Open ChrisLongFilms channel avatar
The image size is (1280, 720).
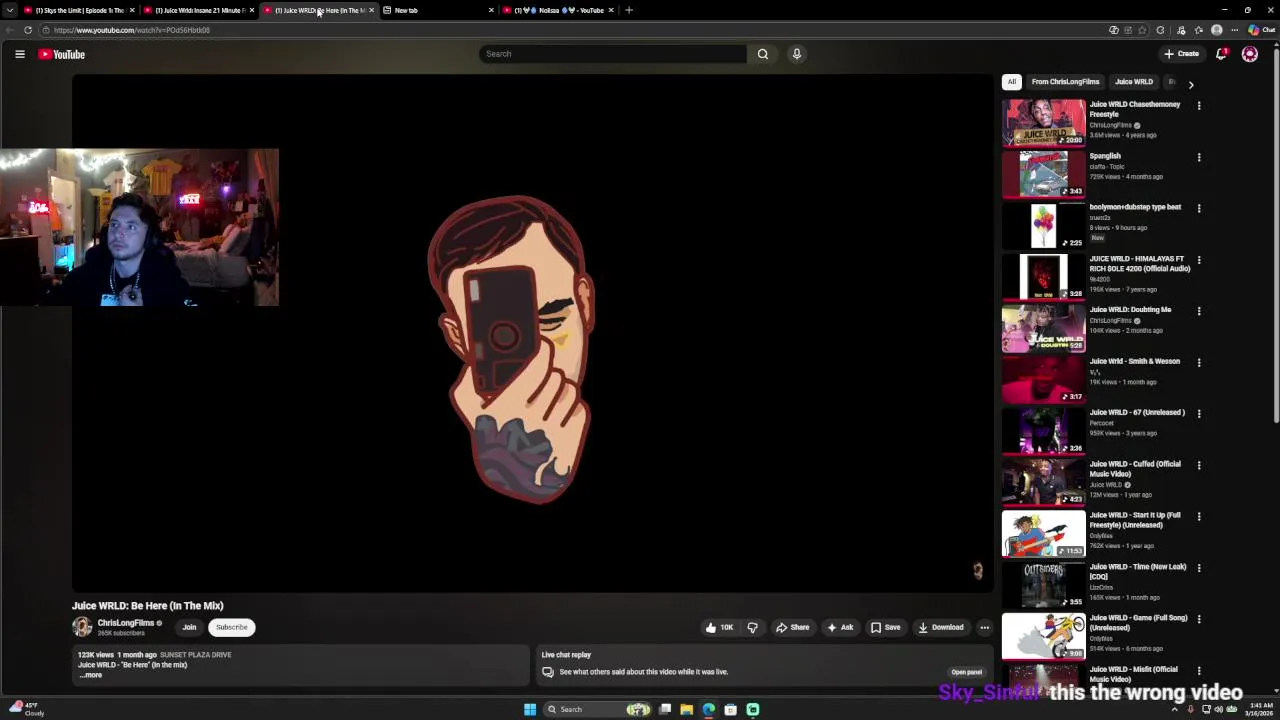82,627
